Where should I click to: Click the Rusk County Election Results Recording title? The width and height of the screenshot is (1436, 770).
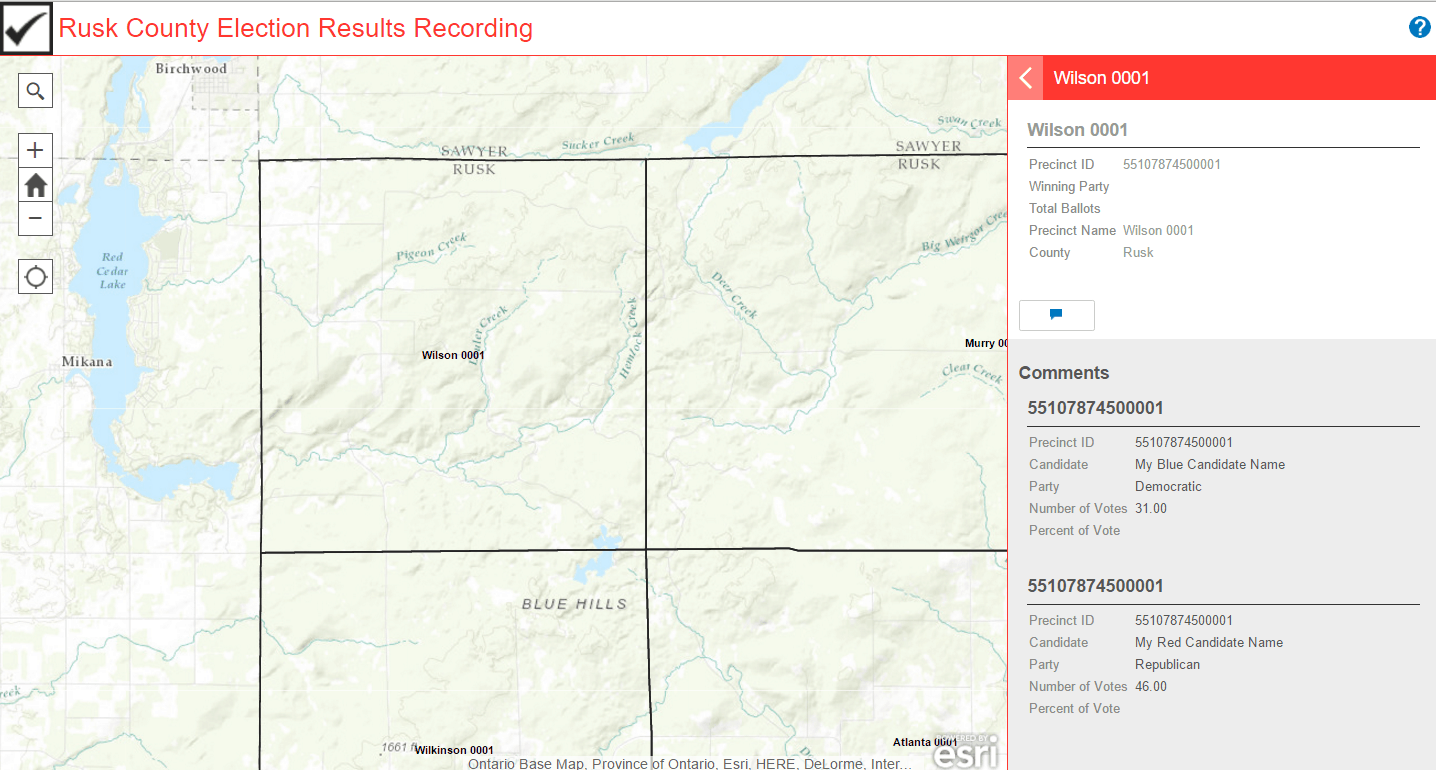(296, 28)
